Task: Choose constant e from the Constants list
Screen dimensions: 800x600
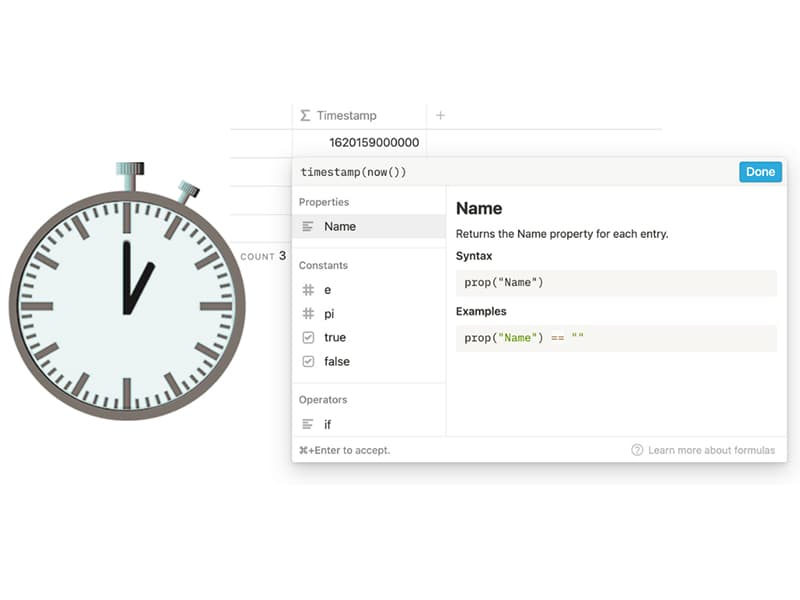Action: coord(369,290)
